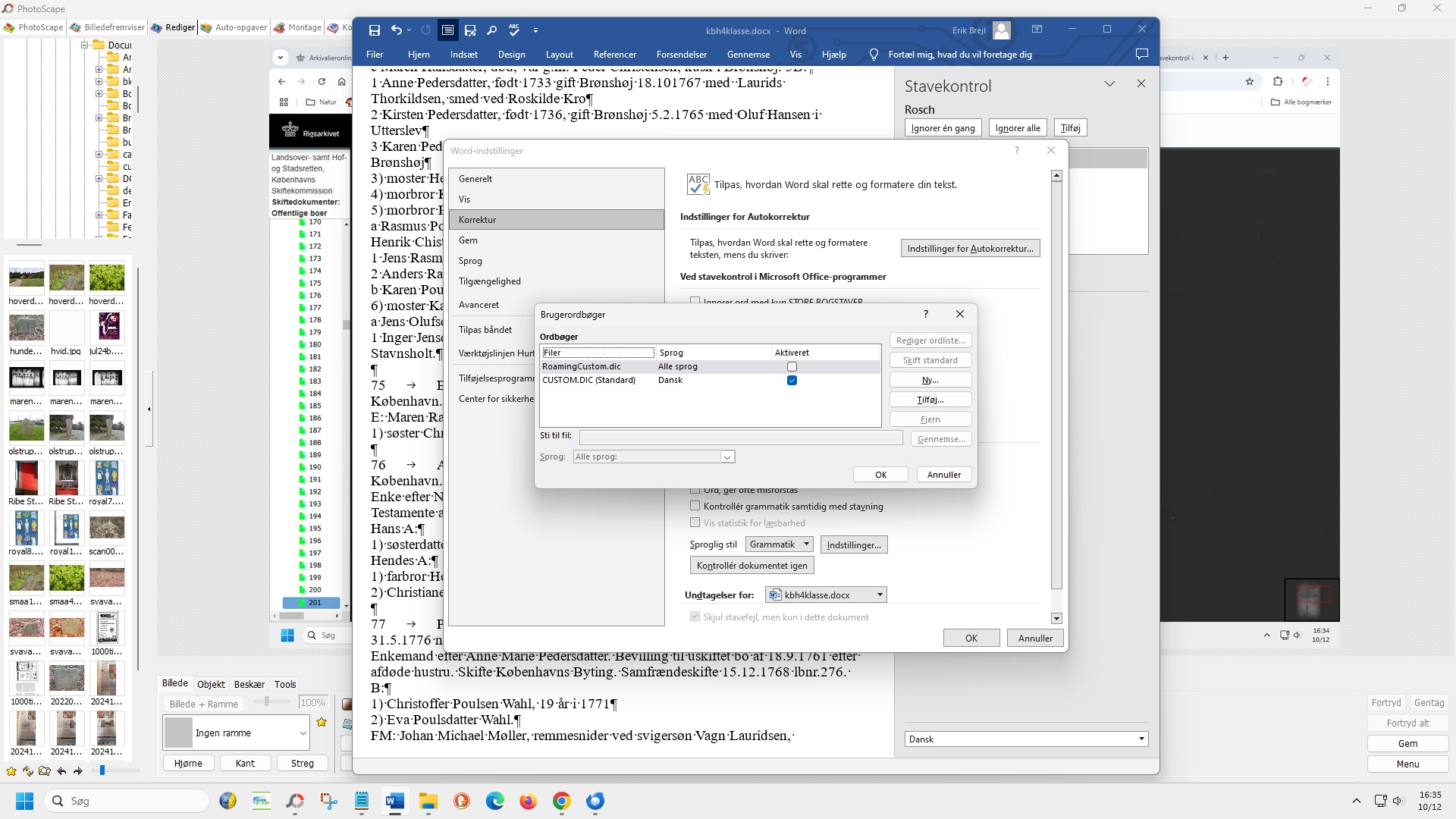1456x819 pixels.
Task: Click the Ribbon Display Options icon in Word
Action: [x=1037, y=30]
